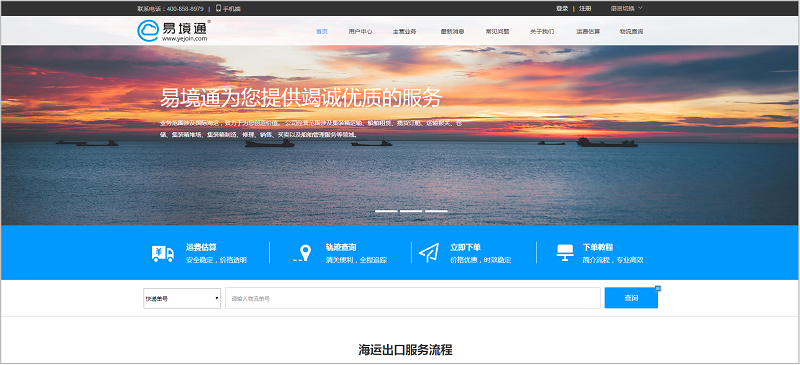Select the third carousel slide indicator
800x365 pixels.
[x=436, y=211]
